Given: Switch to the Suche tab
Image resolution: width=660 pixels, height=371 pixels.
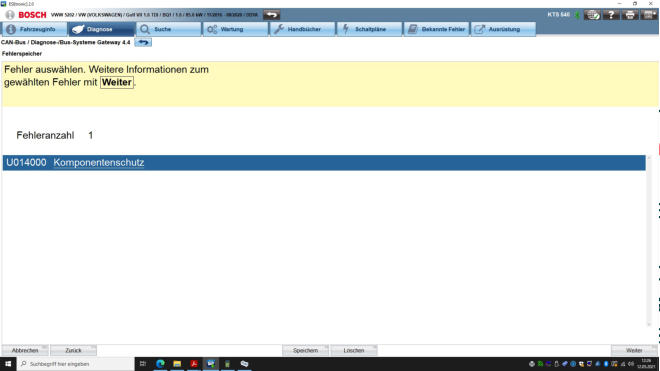Looking at the screenshot, I should (x=168, y=29).
